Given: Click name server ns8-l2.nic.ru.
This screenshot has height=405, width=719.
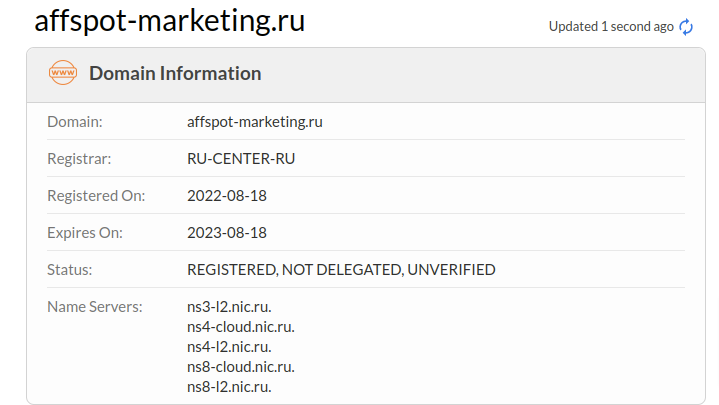Looking at the screenshot, I should (229, 386).
